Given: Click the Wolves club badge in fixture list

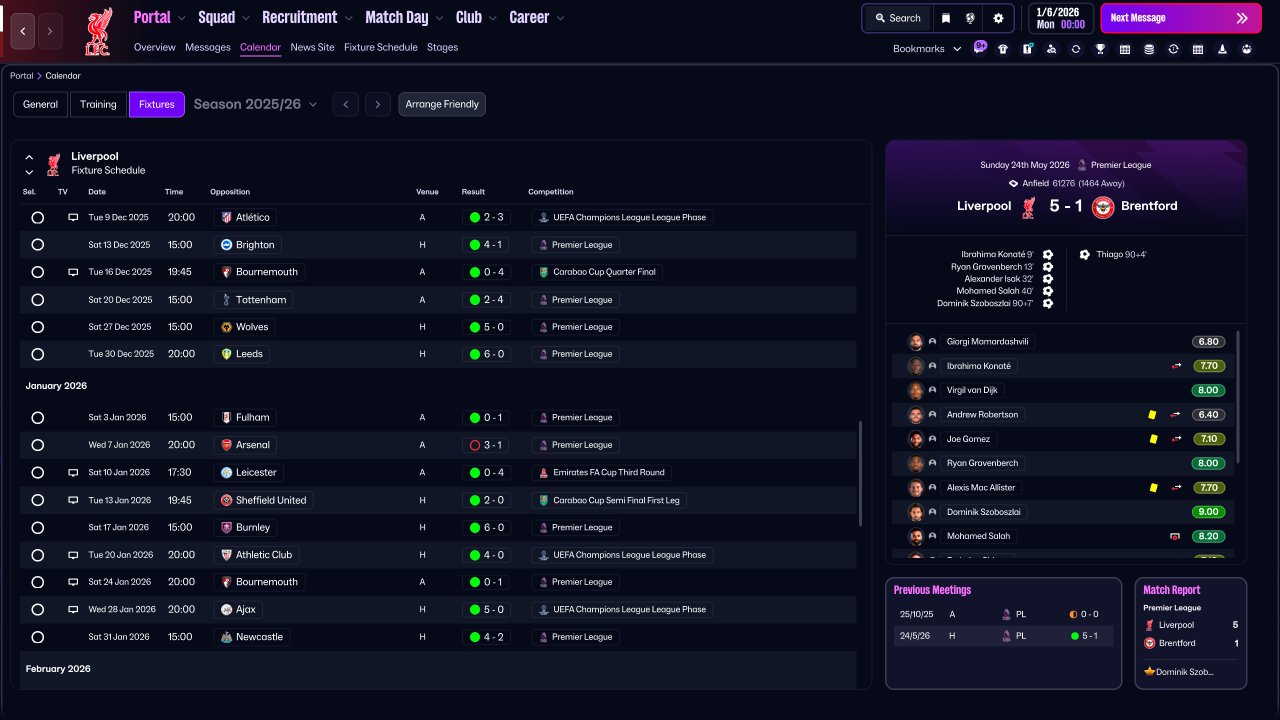Looking at the screenshot, I should (x=227, y=327).
